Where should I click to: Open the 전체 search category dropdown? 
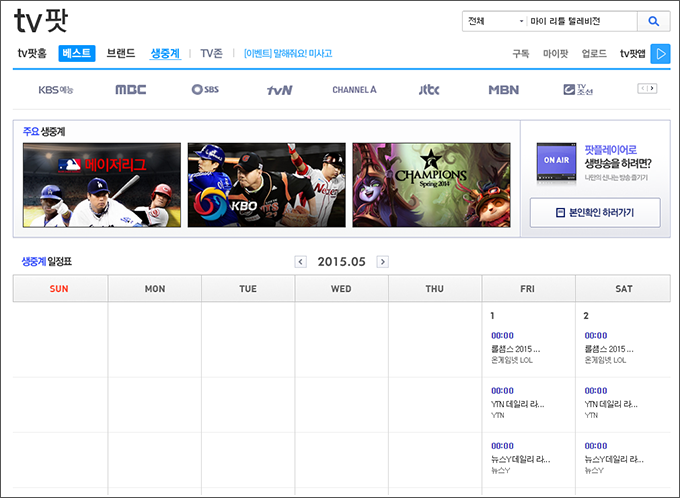click(495, 21)
